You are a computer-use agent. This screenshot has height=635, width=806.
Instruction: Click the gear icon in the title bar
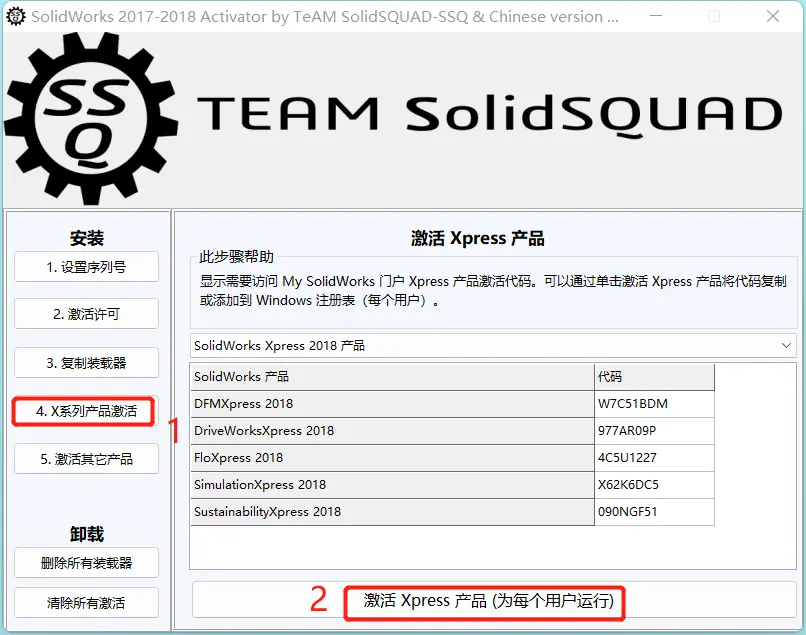pos(15,16)
